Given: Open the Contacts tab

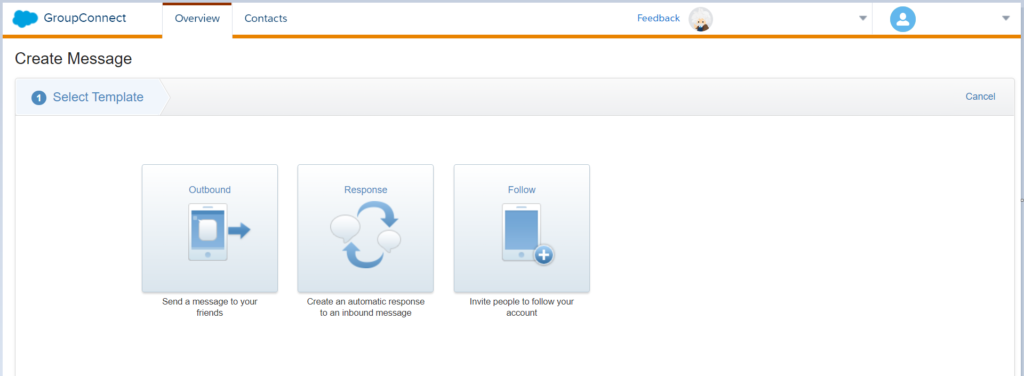Looking at the screenshot, I should click(x=266, y=18).
